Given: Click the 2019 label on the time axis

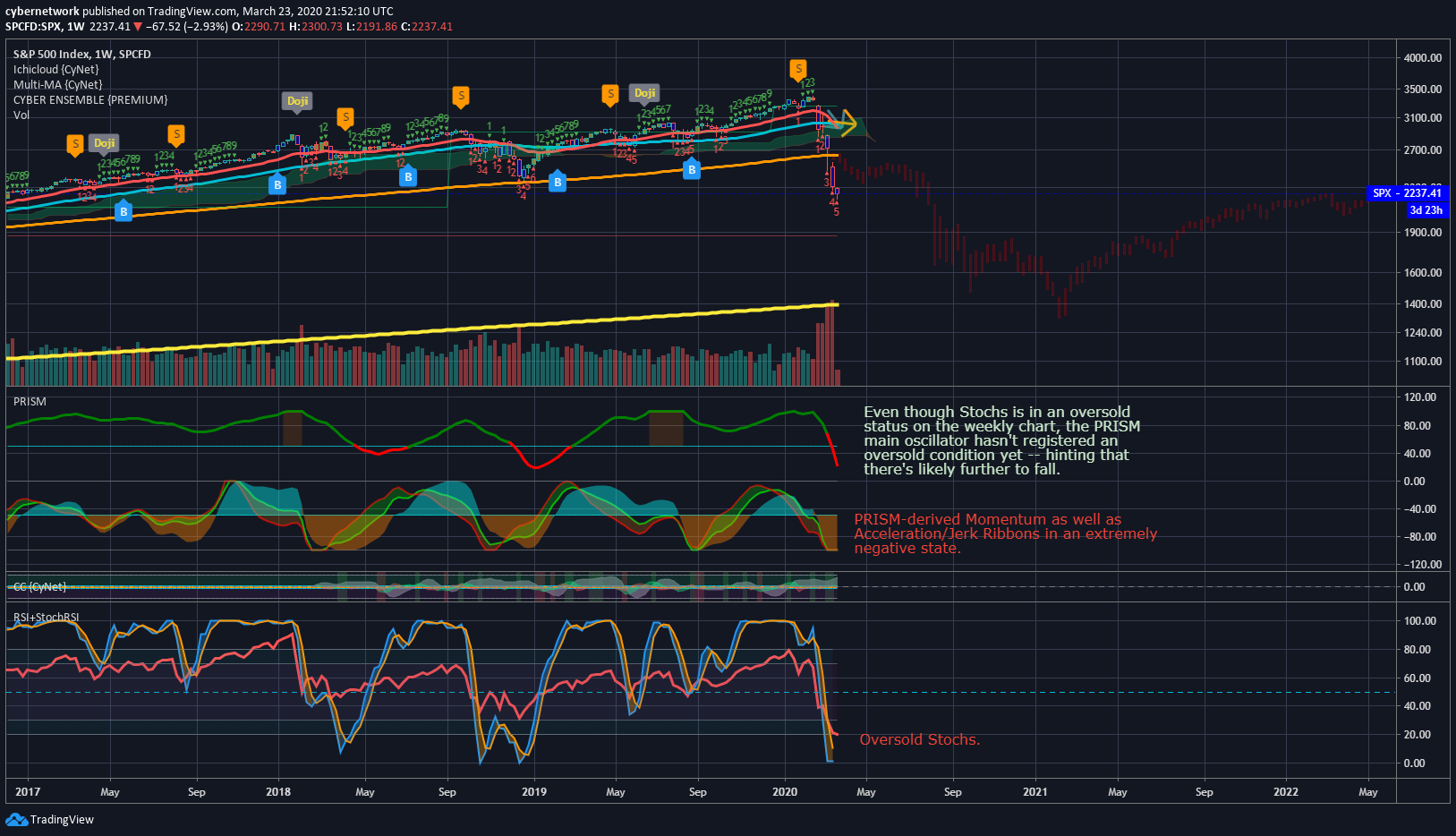Looking at the screenshot, I should pyautogui.click(x=534, y=792).
